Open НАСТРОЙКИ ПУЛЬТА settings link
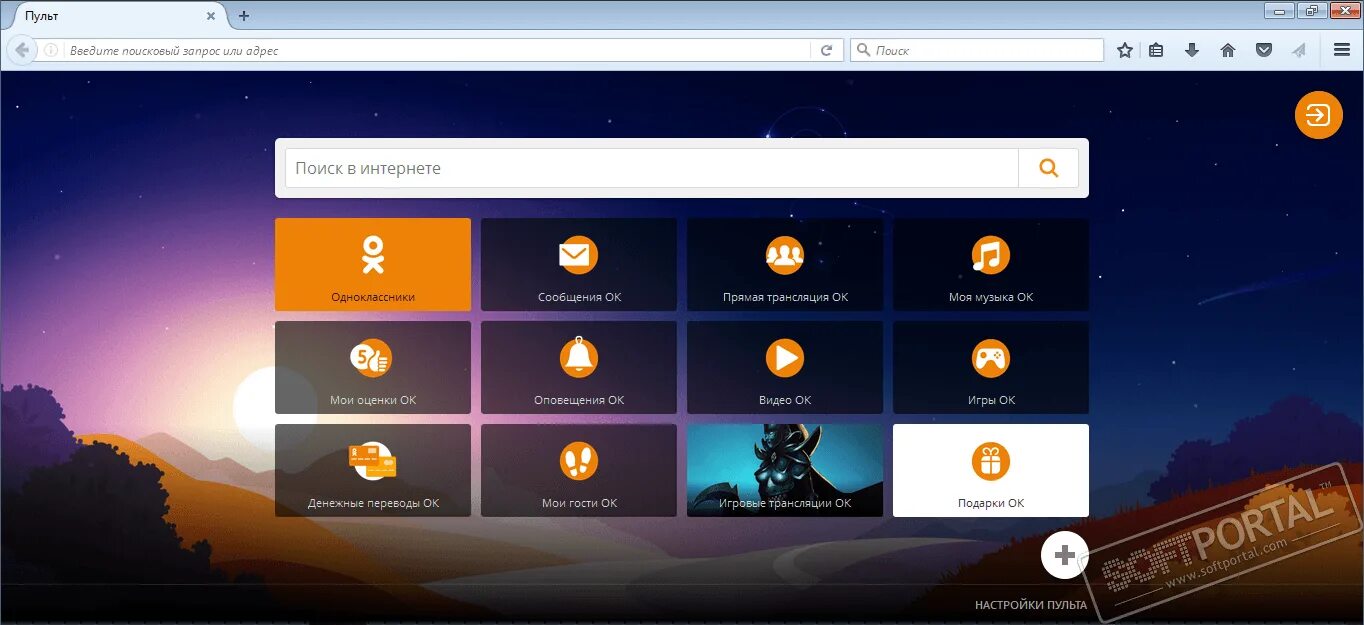Viewport: 1364px width, 625px height. click(1031, 605)
